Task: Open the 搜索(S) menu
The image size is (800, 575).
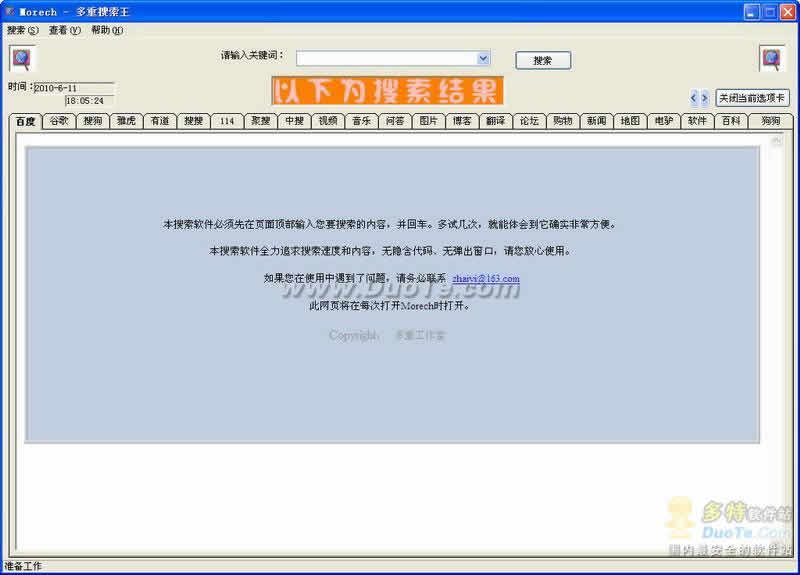Action: tap(22, 31)
